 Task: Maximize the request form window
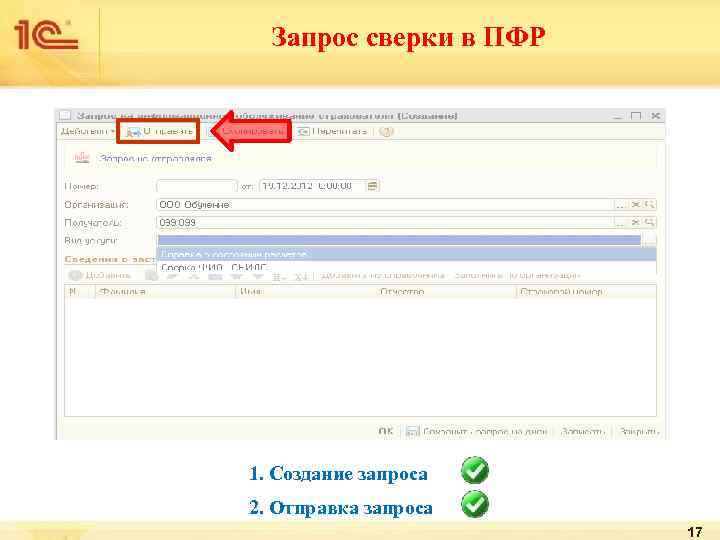tap(636, 116)
